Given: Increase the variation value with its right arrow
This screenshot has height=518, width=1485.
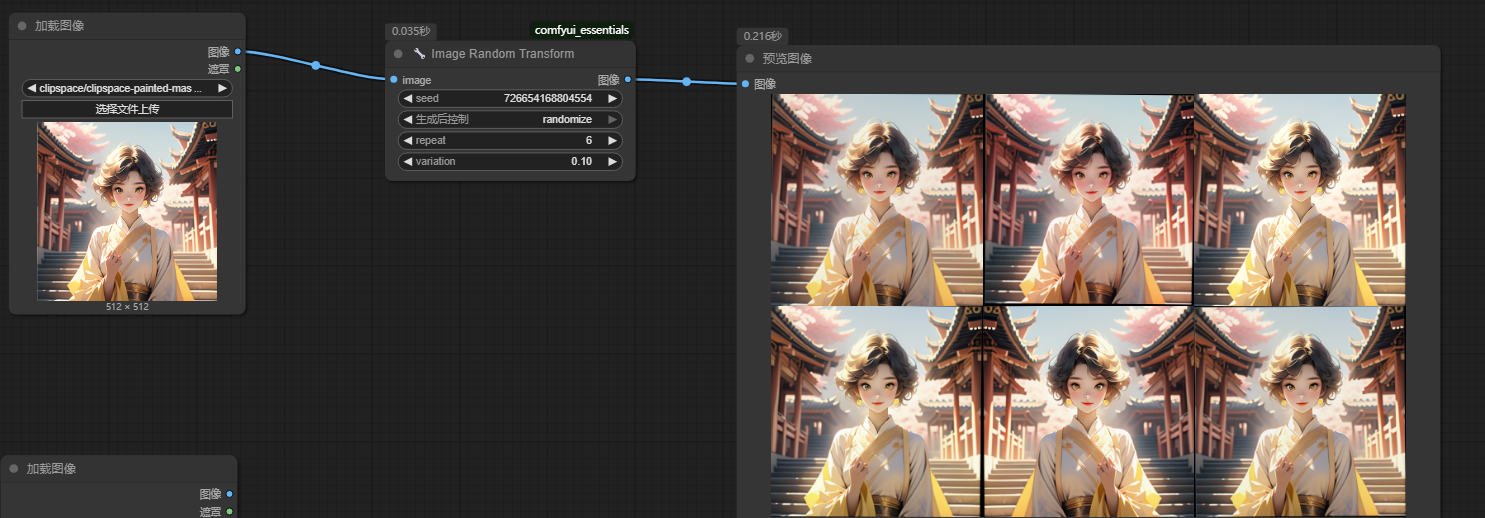Looking at the screenshot, I should (612, 161).
